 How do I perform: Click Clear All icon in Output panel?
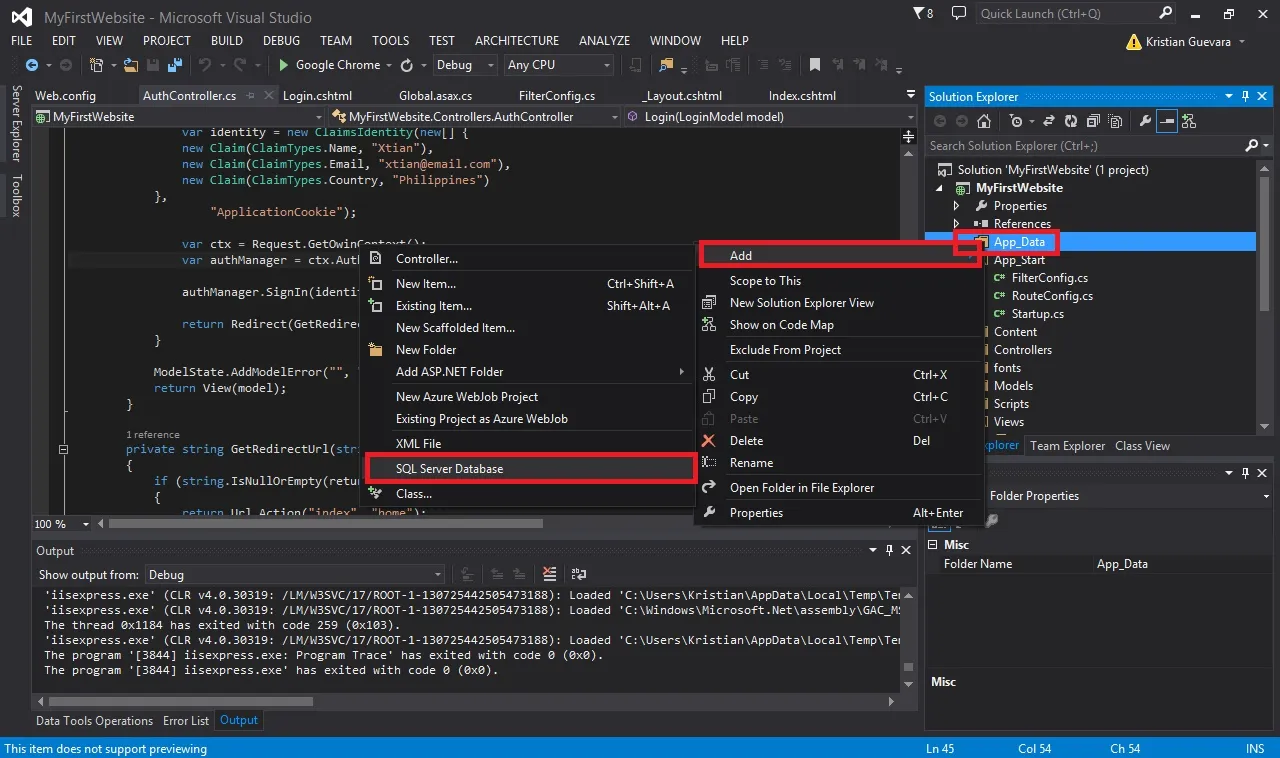(549, 574)
